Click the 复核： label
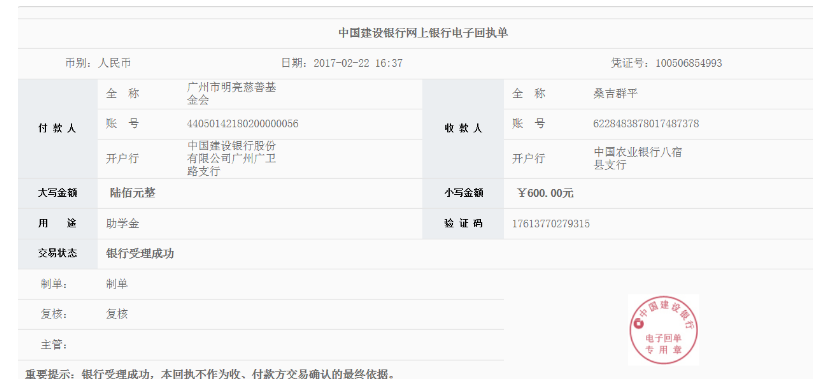Image resolution: width=813 pixels, height=379 pixels. point(54,314)
